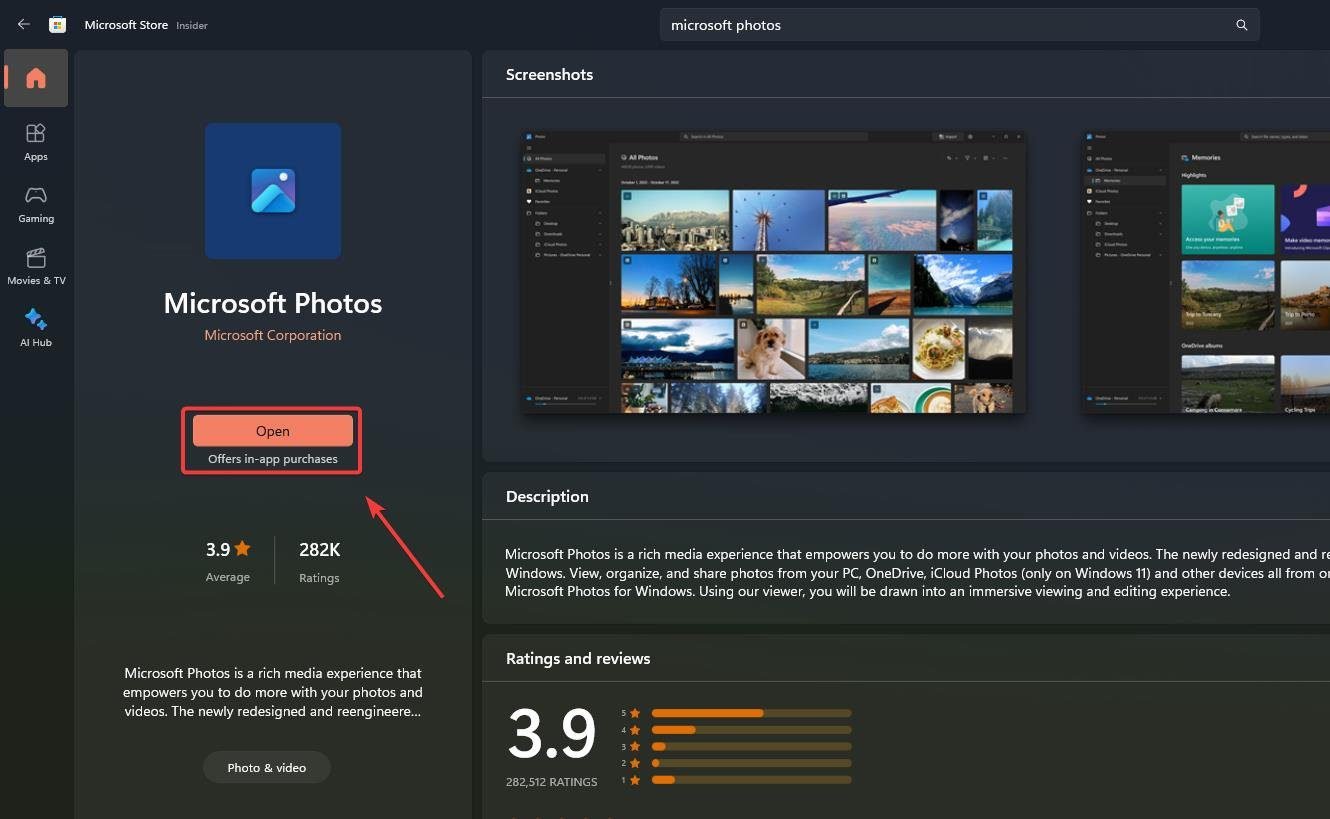Viewport: 1330px width, 819px height.
Task: Open Movies & TV in sidebar
Action: tap(36, 266)
